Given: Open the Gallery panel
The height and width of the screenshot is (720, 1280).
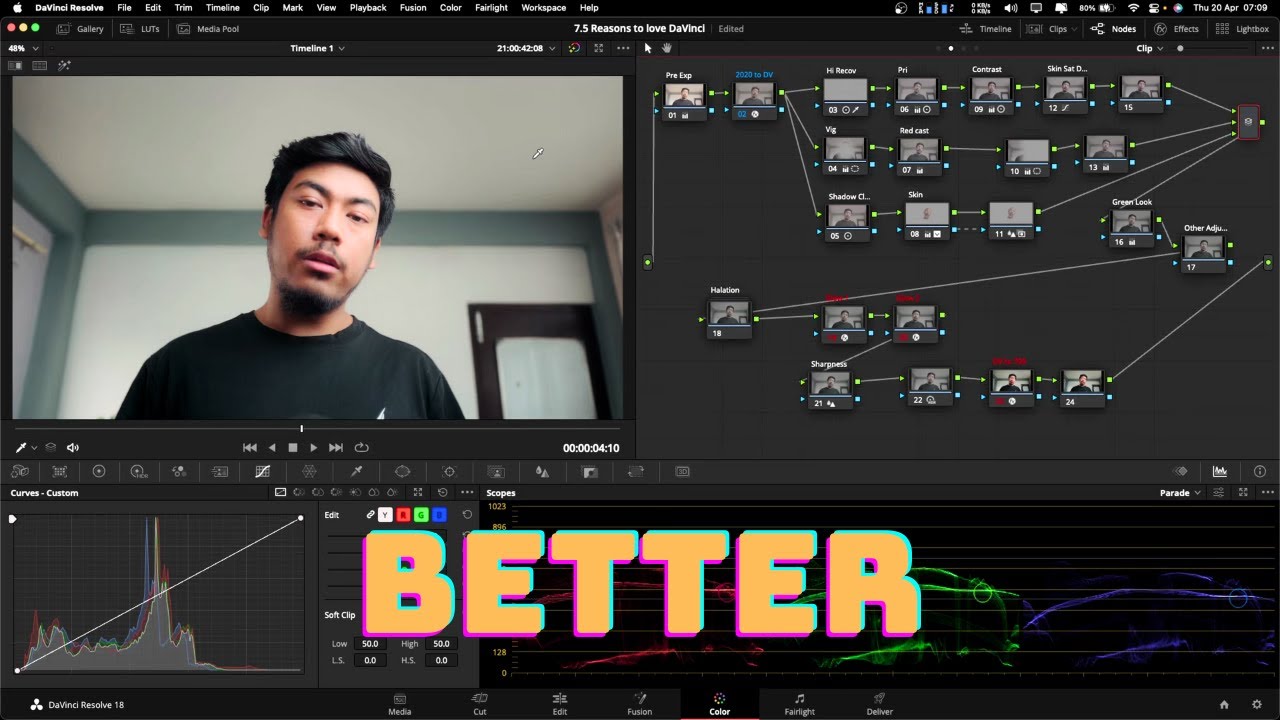Looking at the screenshot, I should pos(80,29).
